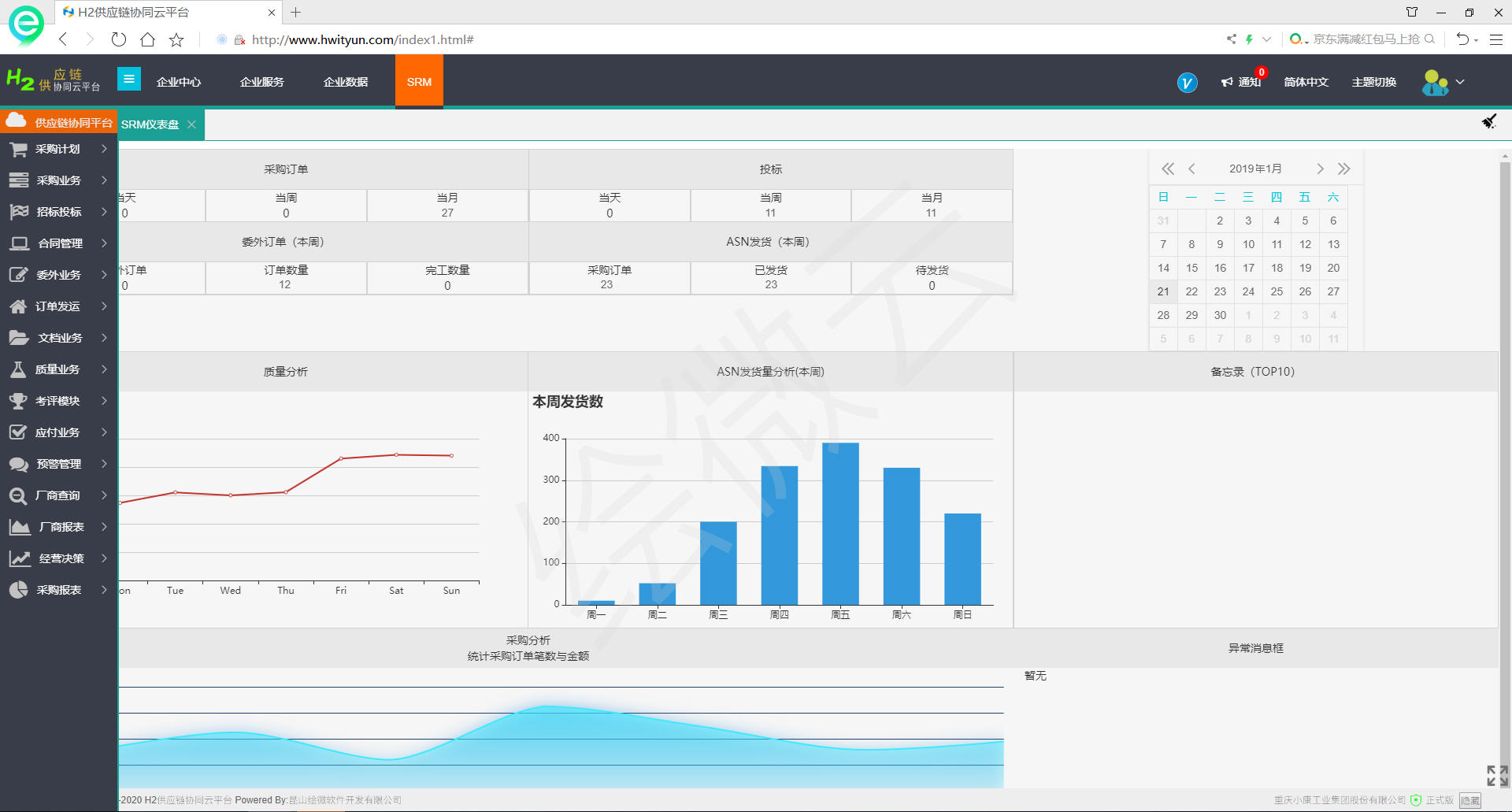
Task: Click the broom clear-tabs icon
Action: point(1489,121)
